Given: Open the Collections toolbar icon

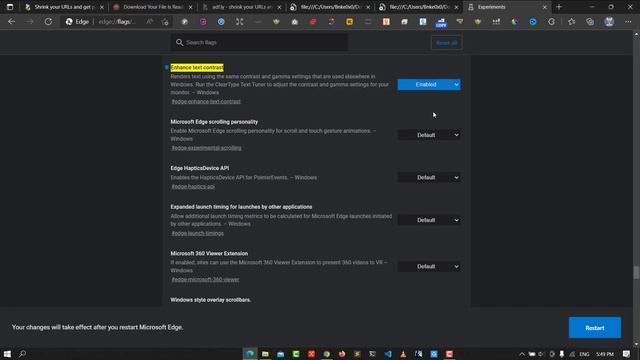Looking at the screenshot, I should point(590,22).
